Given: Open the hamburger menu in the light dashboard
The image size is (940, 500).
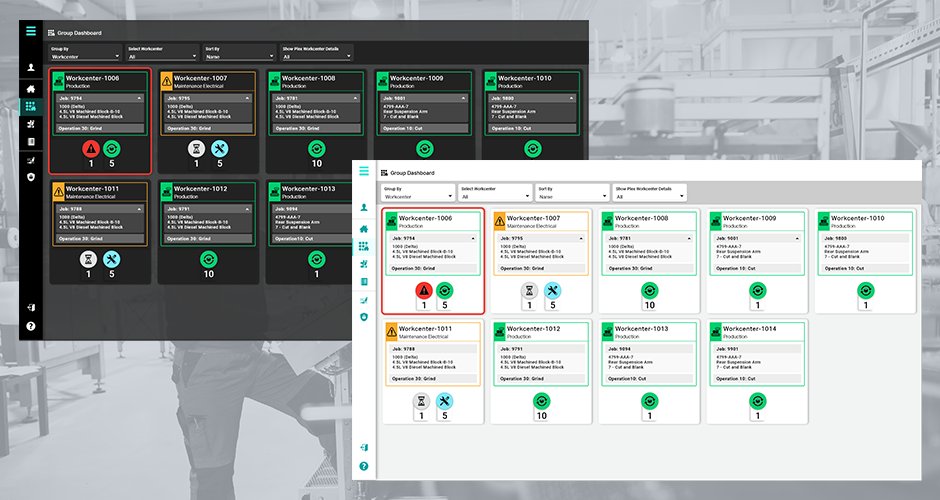Looking at the screenshot, I should [x=364, y=172].
